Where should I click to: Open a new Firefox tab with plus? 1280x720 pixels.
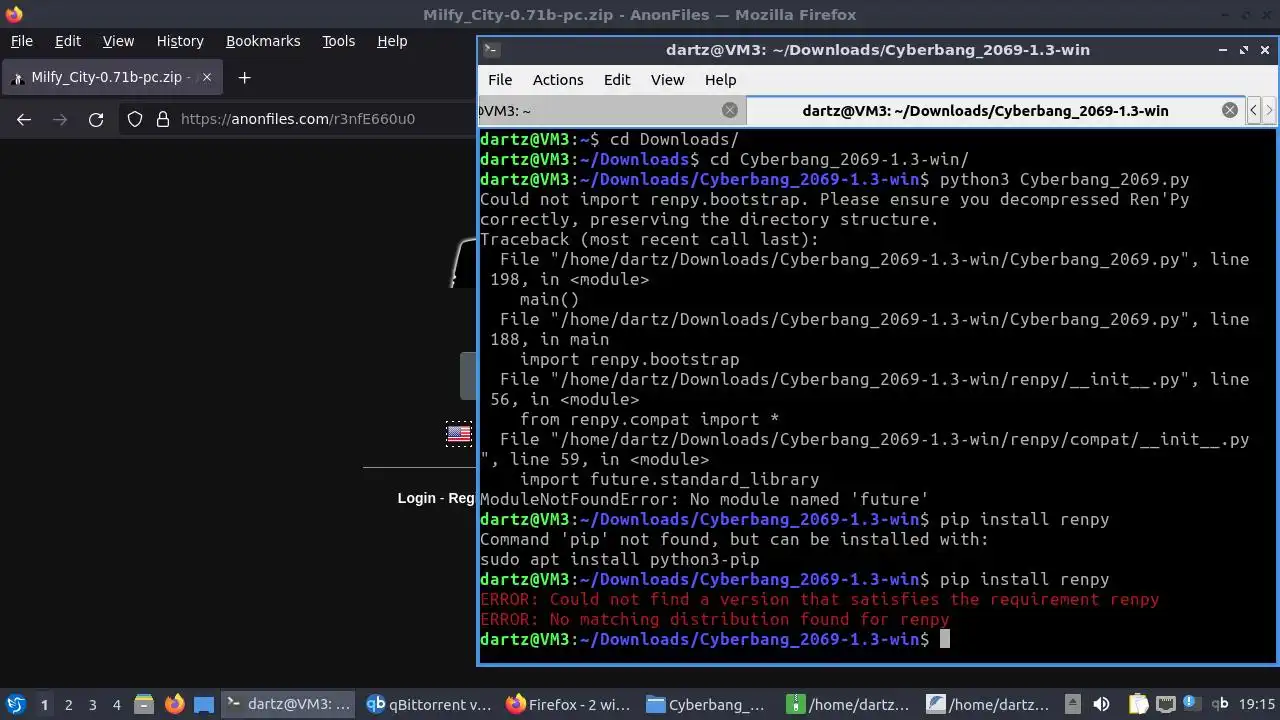tap(244, 77)
